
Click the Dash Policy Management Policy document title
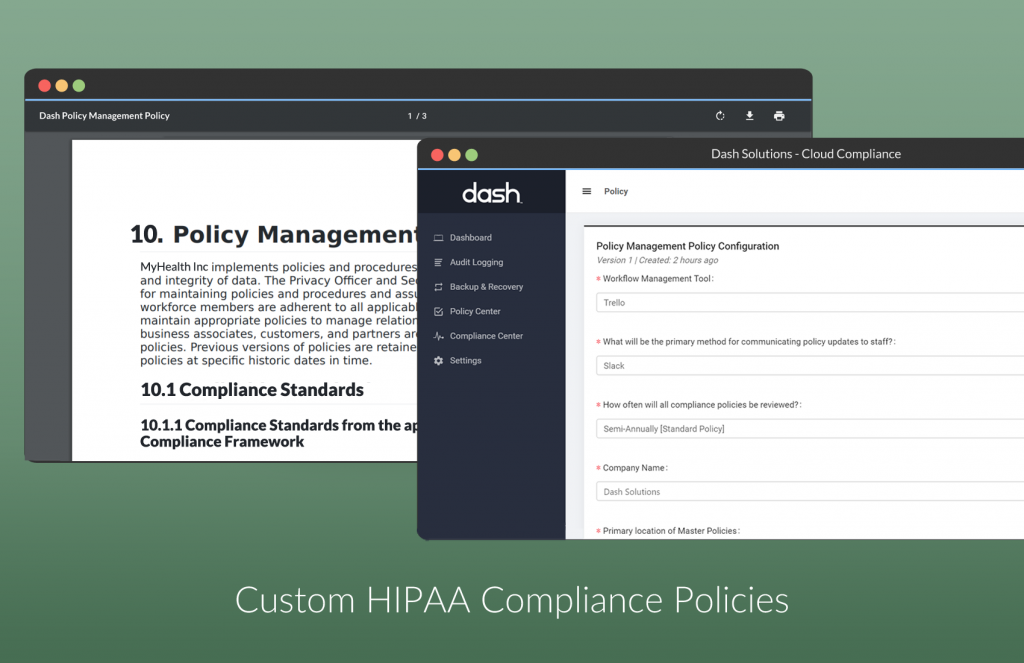tap(104, 116)
